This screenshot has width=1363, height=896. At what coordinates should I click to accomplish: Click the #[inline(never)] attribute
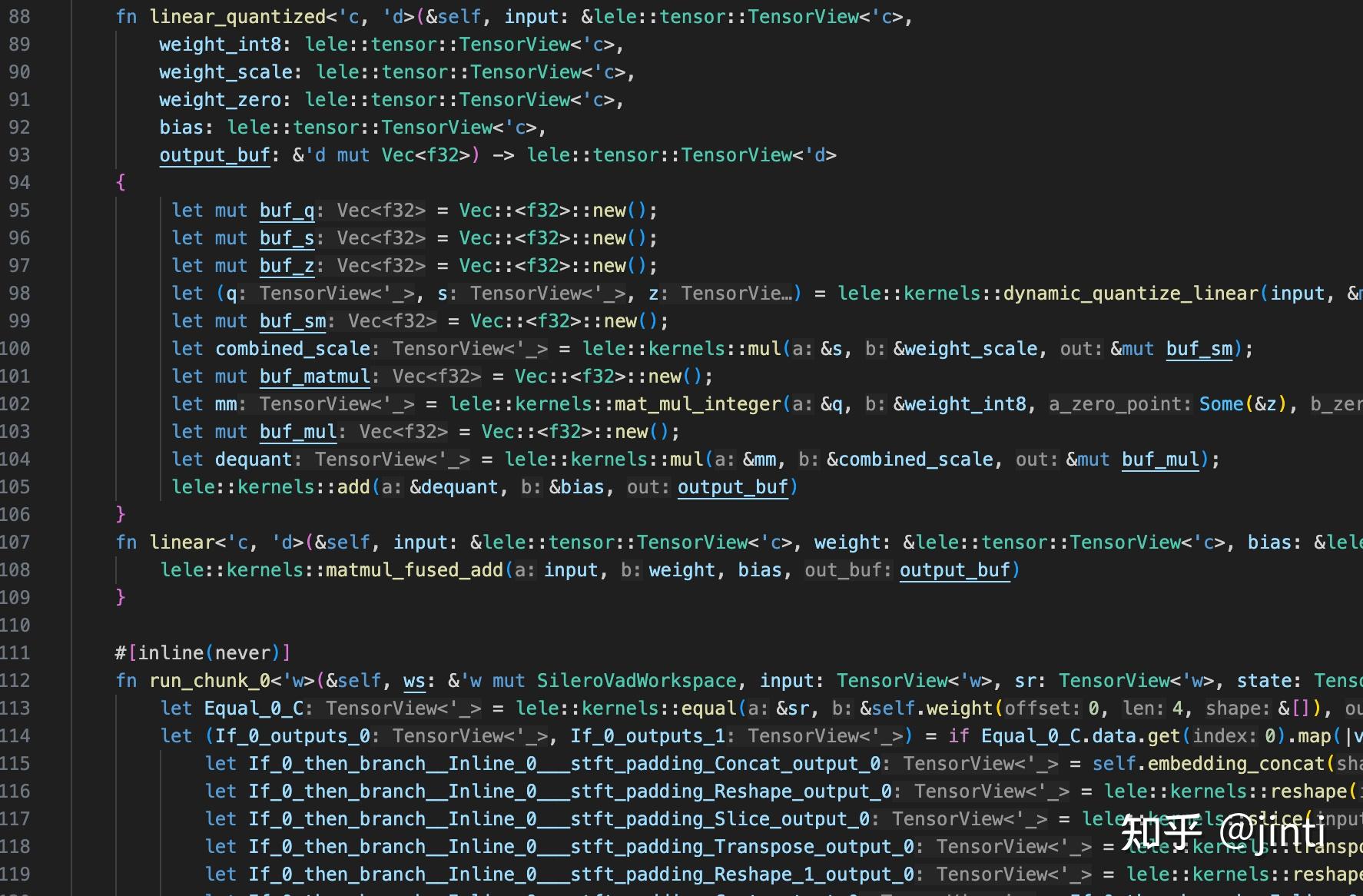[203, 653]
